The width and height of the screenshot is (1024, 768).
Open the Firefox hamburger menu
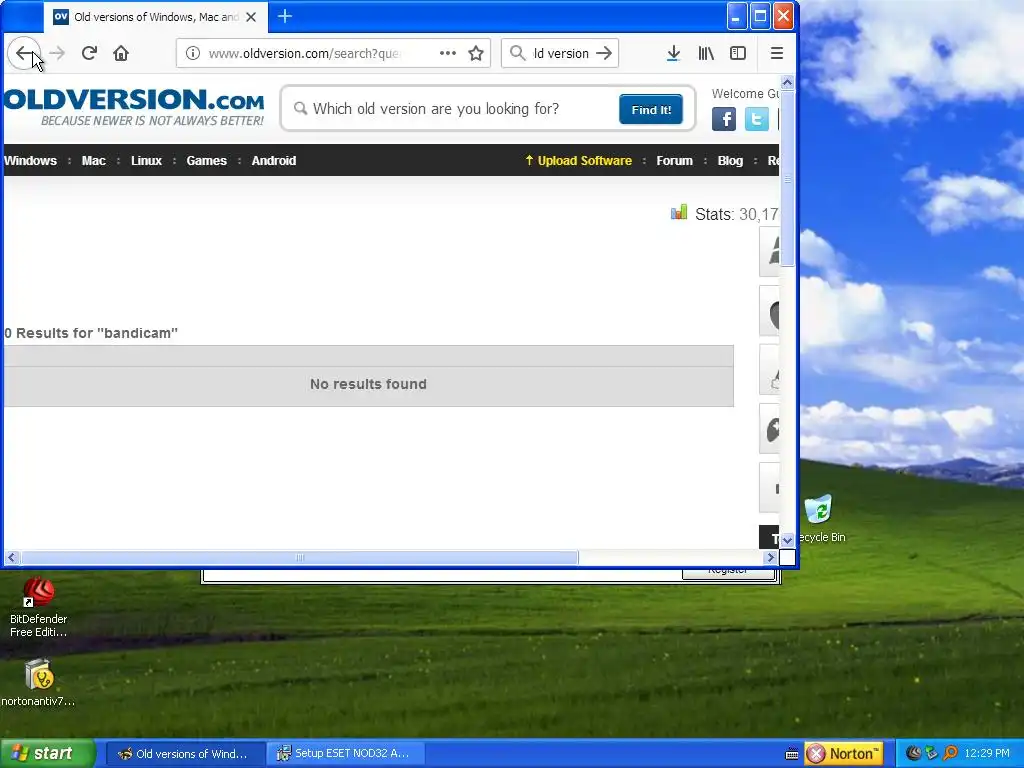click(x=776, y=54)
